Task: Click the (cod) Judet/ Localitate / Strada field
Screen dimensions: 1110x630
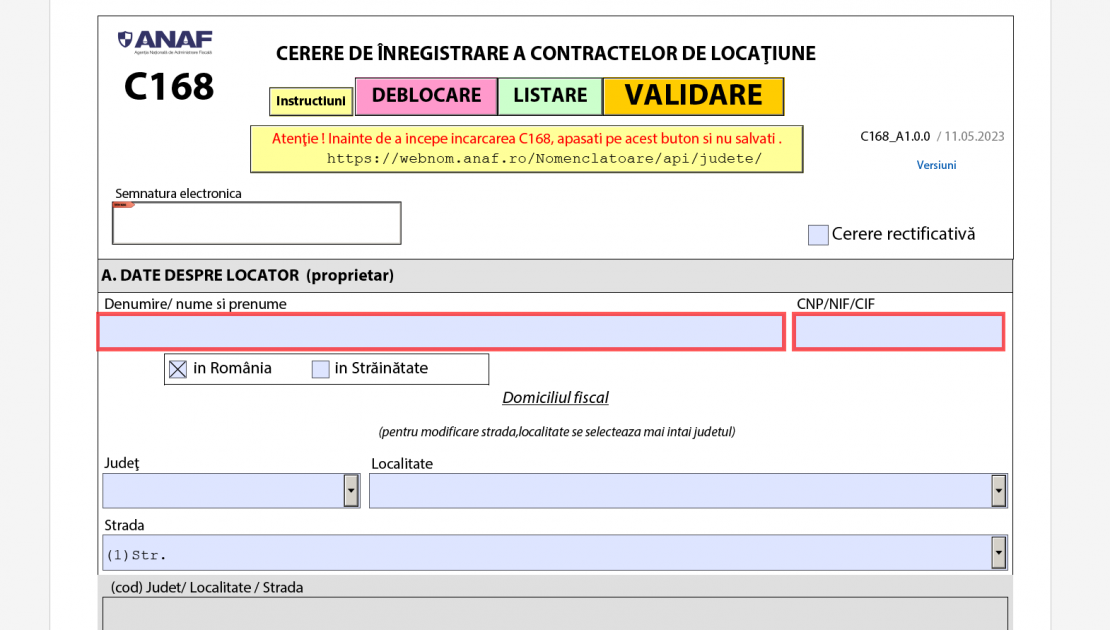Action: click(x=555, y=614)
